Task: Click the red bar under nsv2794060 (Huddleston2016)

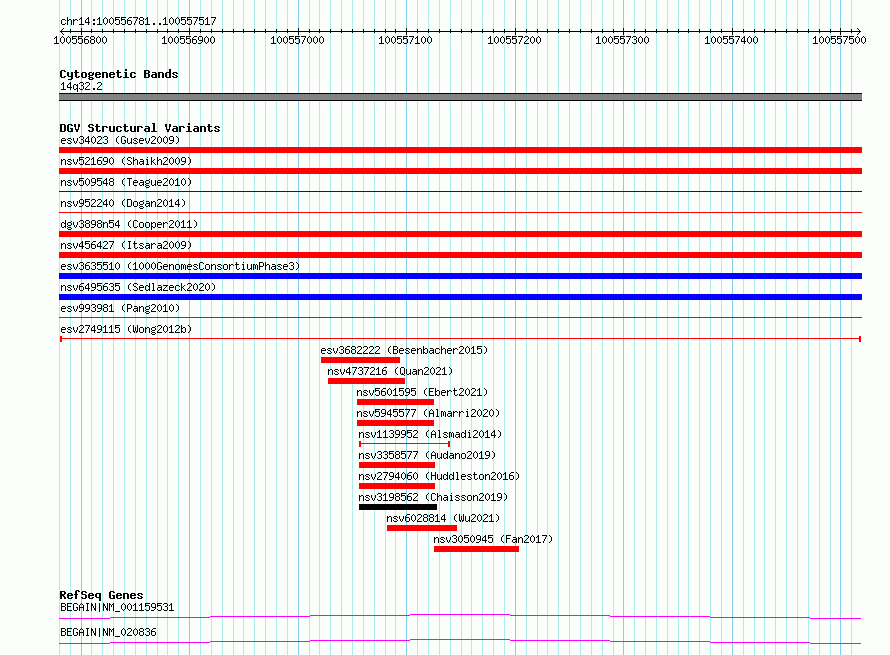Action: coord(397,486)
